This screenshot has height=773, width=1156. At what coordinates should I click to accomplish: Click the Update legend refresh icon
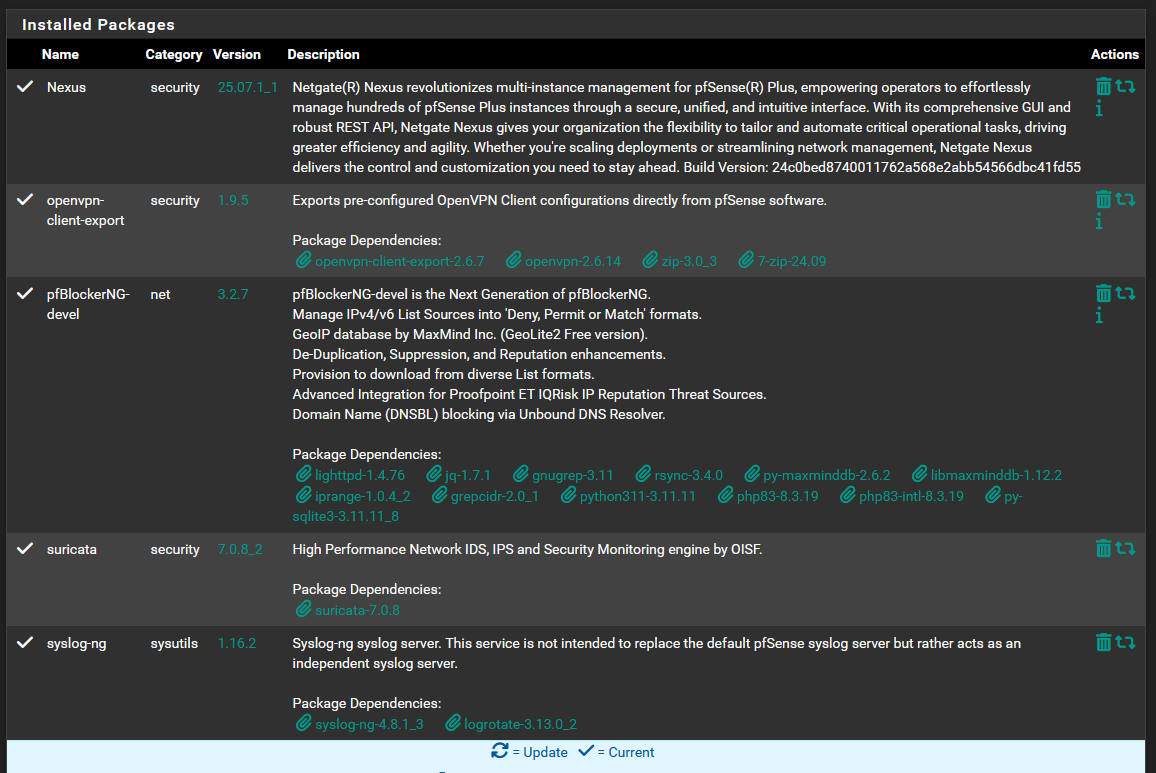click(499, 751)
